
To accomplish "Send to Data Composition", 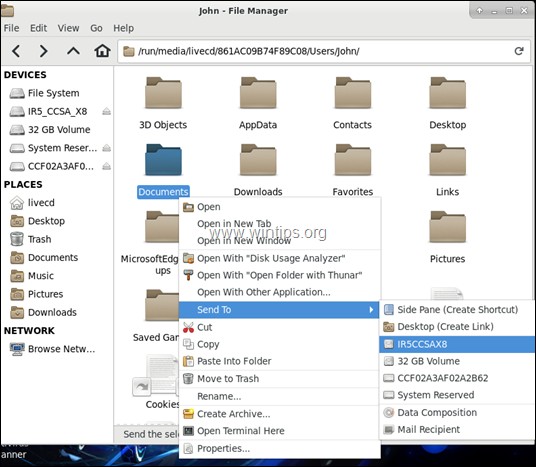I will [x=457, y=413].
